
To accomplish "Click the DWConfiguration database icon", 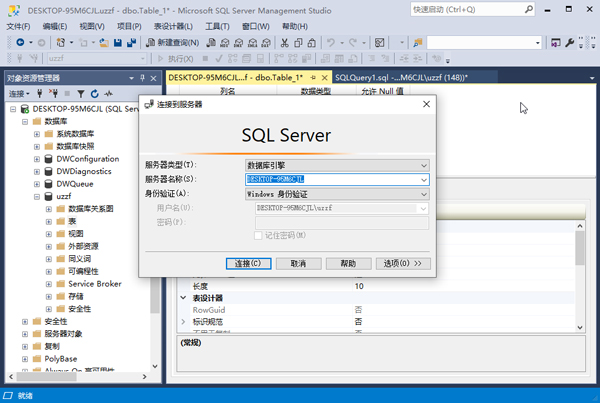I will pyautogui.click(x=48, y=159).
